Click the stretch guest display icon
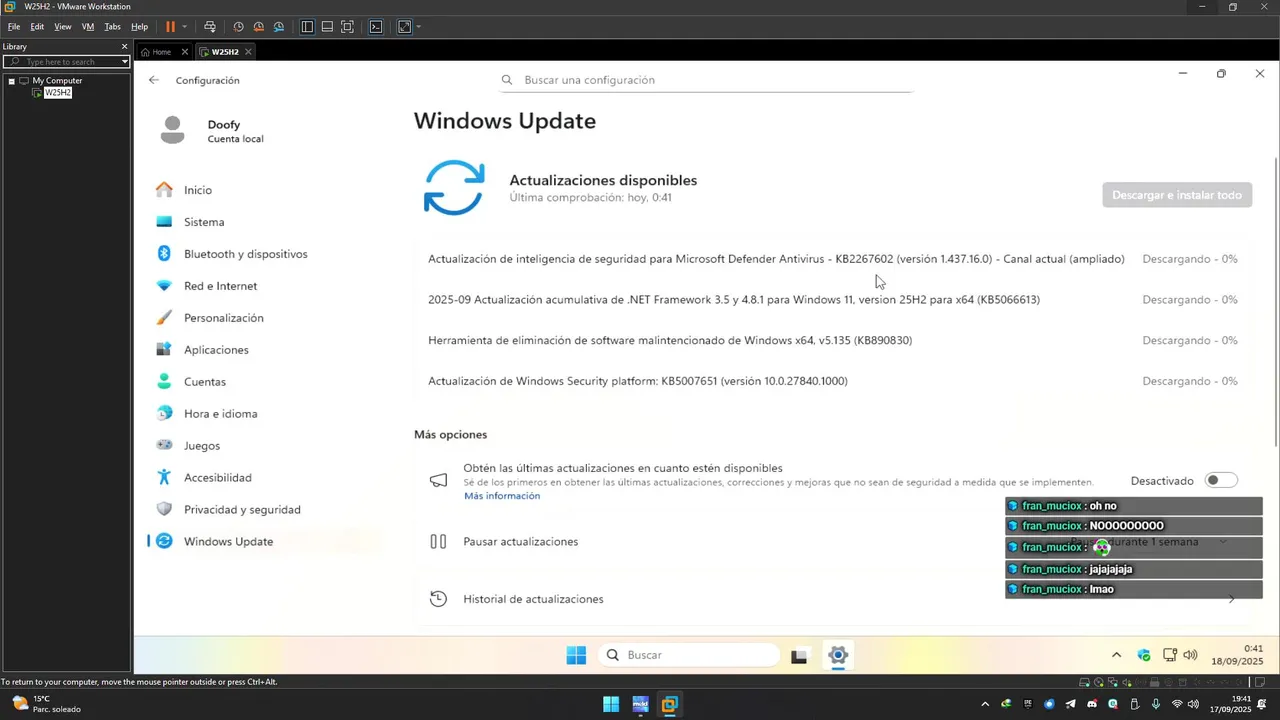The image size is (1280, 720). point(404,27)
